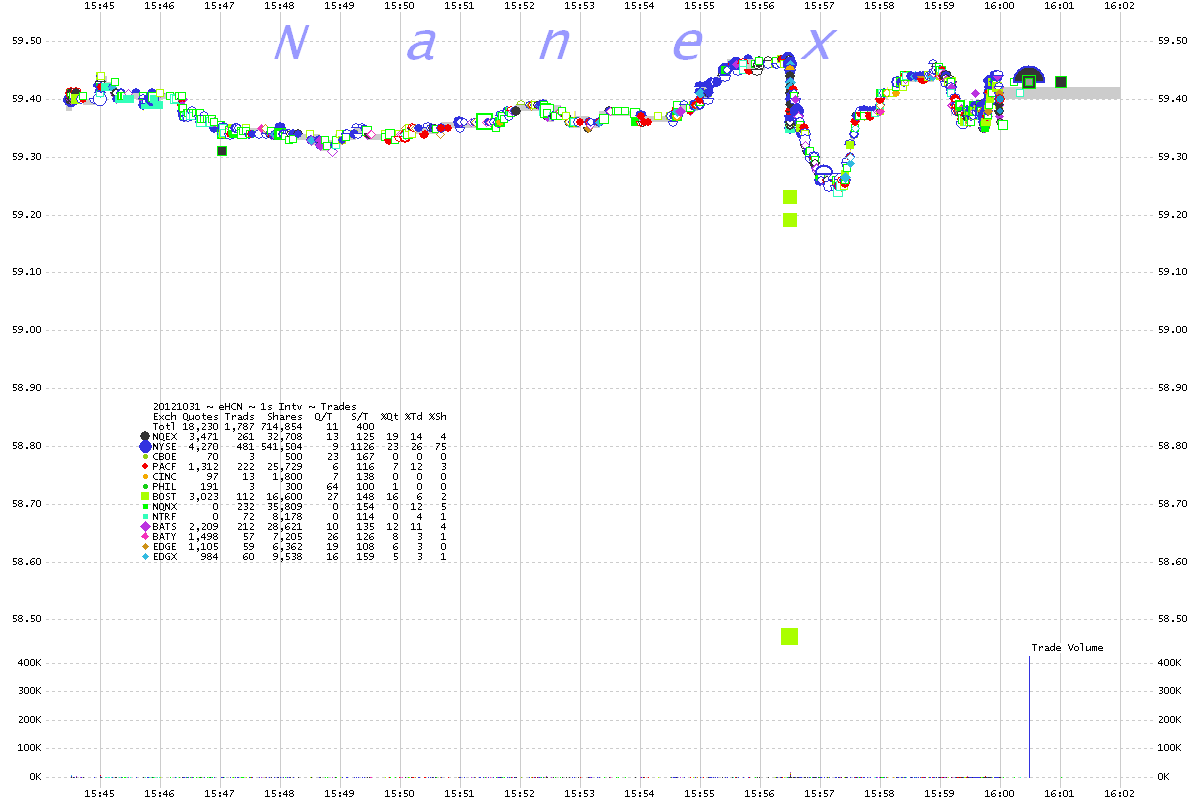
Task: Select the large blue NYSE legend circle
Action: pos(145,446)
